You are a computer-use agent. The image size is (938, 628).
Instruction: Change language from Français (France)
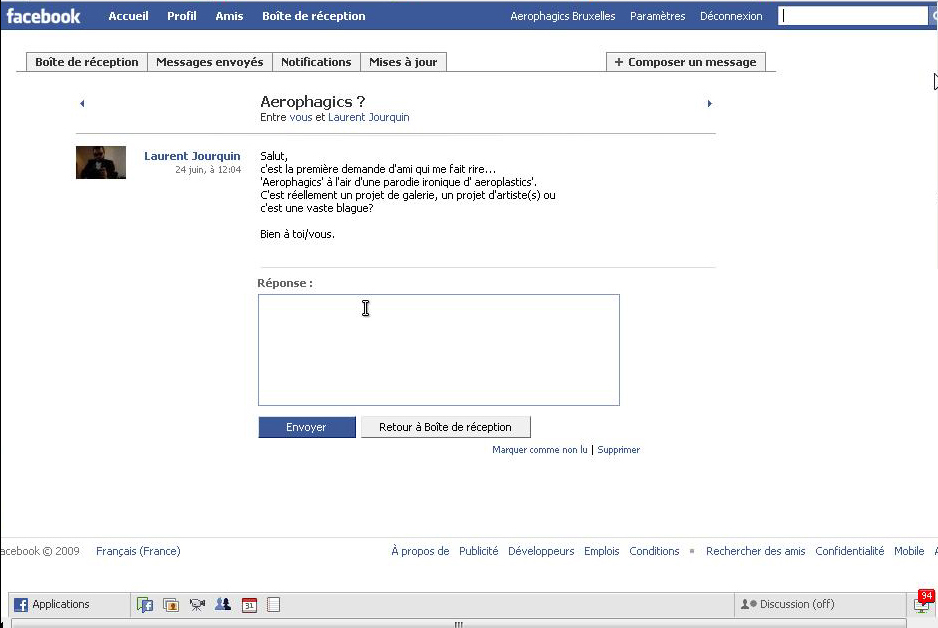point(138,551)
